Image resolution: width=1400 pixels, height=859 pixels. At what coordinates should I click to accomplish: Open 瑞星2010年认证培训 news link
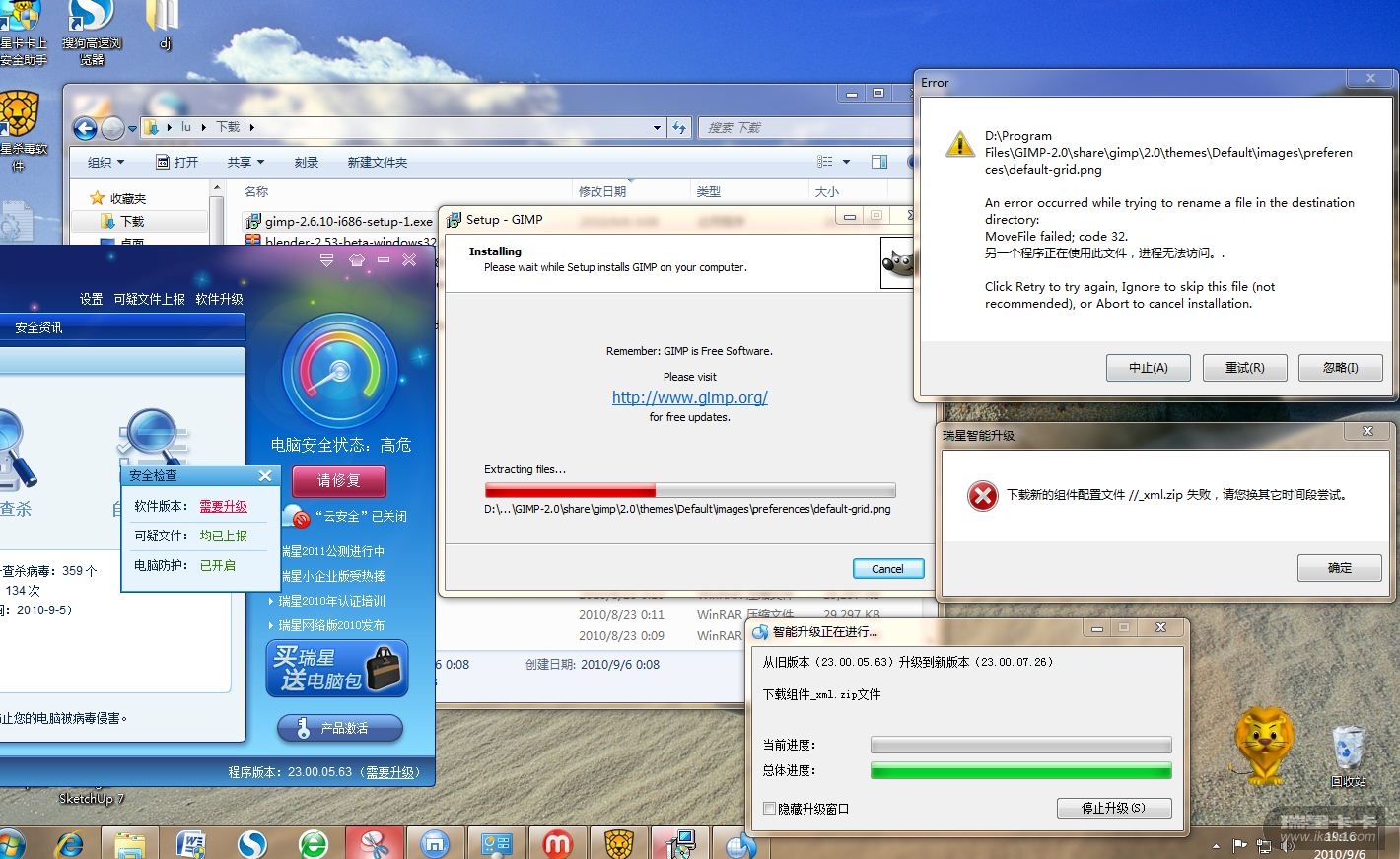(x=331, y=601)
